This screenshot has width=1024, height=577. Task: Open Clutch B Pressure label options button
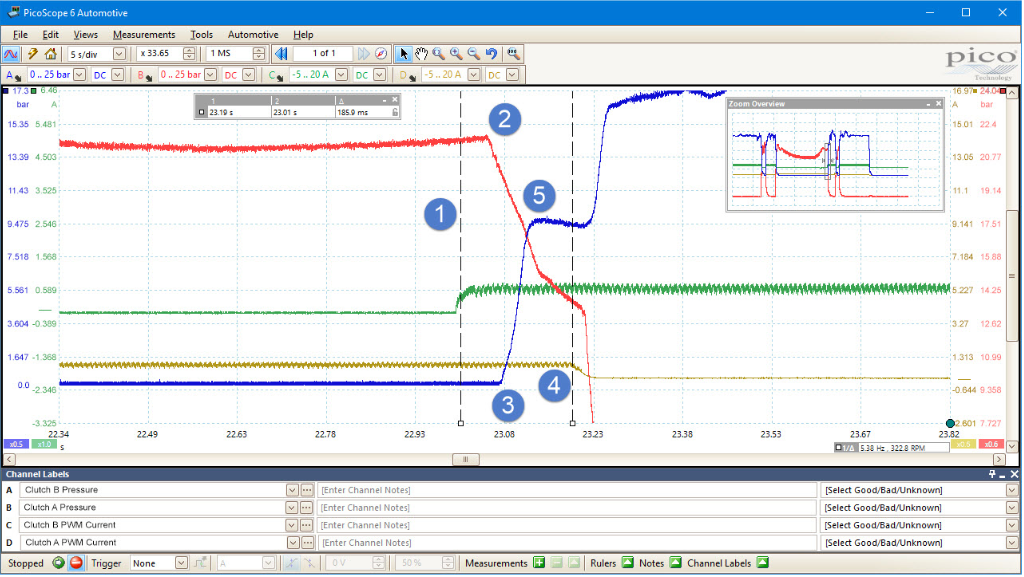[306, 490]
